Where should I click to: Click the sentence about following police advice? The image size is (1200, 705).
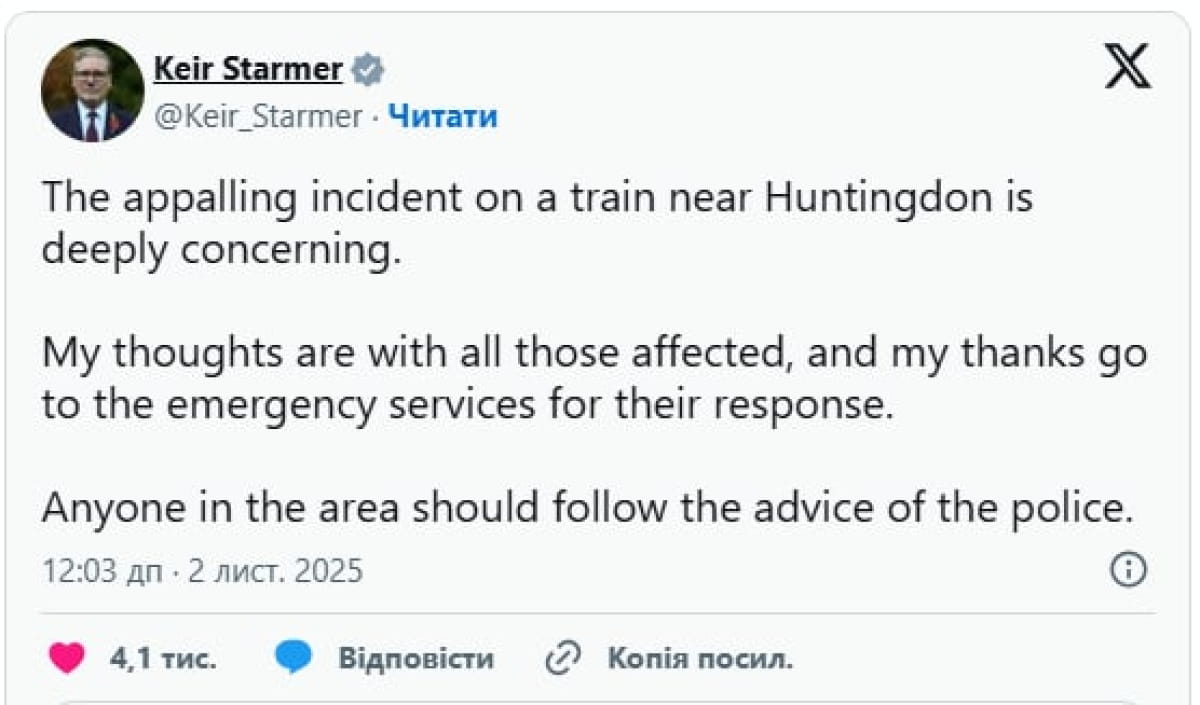(588, 508)
